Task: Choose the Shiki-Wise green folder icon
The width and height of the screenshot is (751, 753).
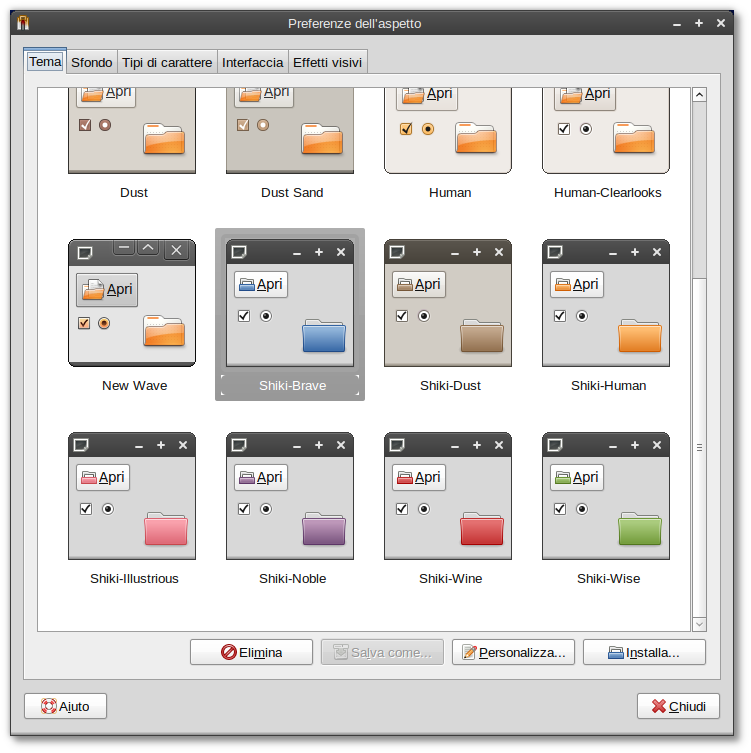Action: [640, 529]
